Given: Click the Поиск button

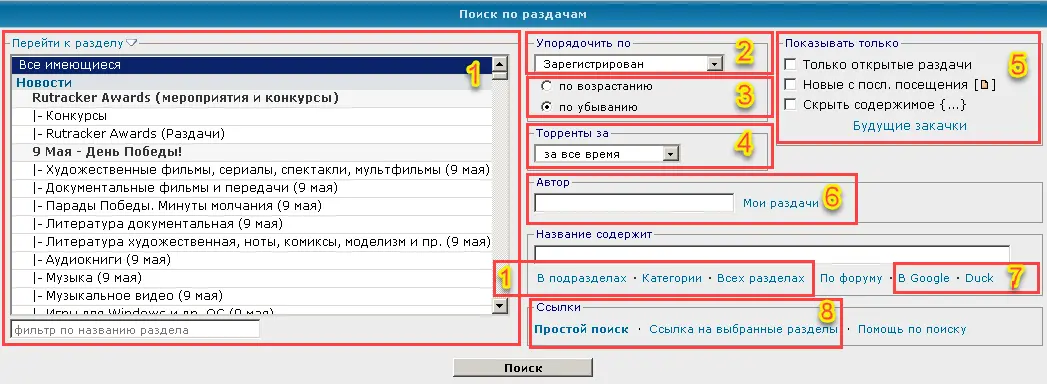Looking at the screenshot, I should (523, 368).
